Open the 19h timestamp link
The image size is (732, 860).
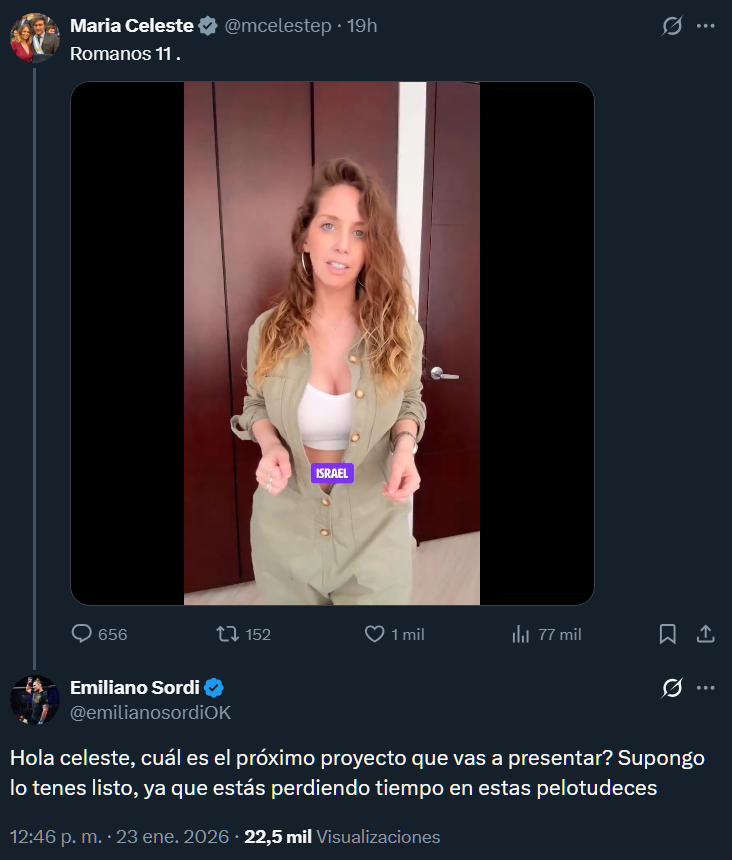pos(362,27)
